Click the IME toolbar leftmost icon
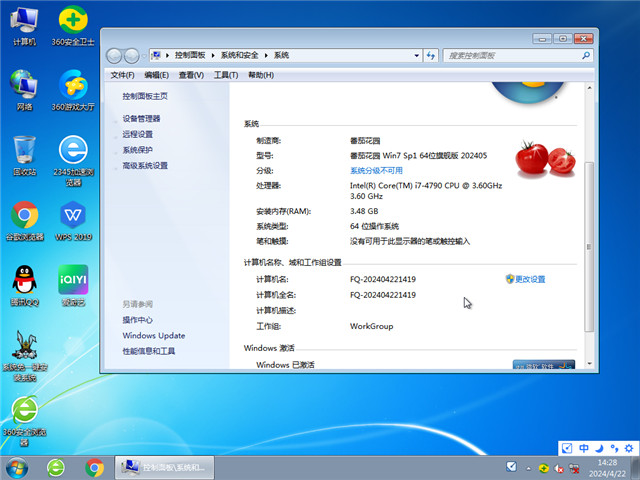This screenshot has height=480, width=640. [x=567, y=448]
